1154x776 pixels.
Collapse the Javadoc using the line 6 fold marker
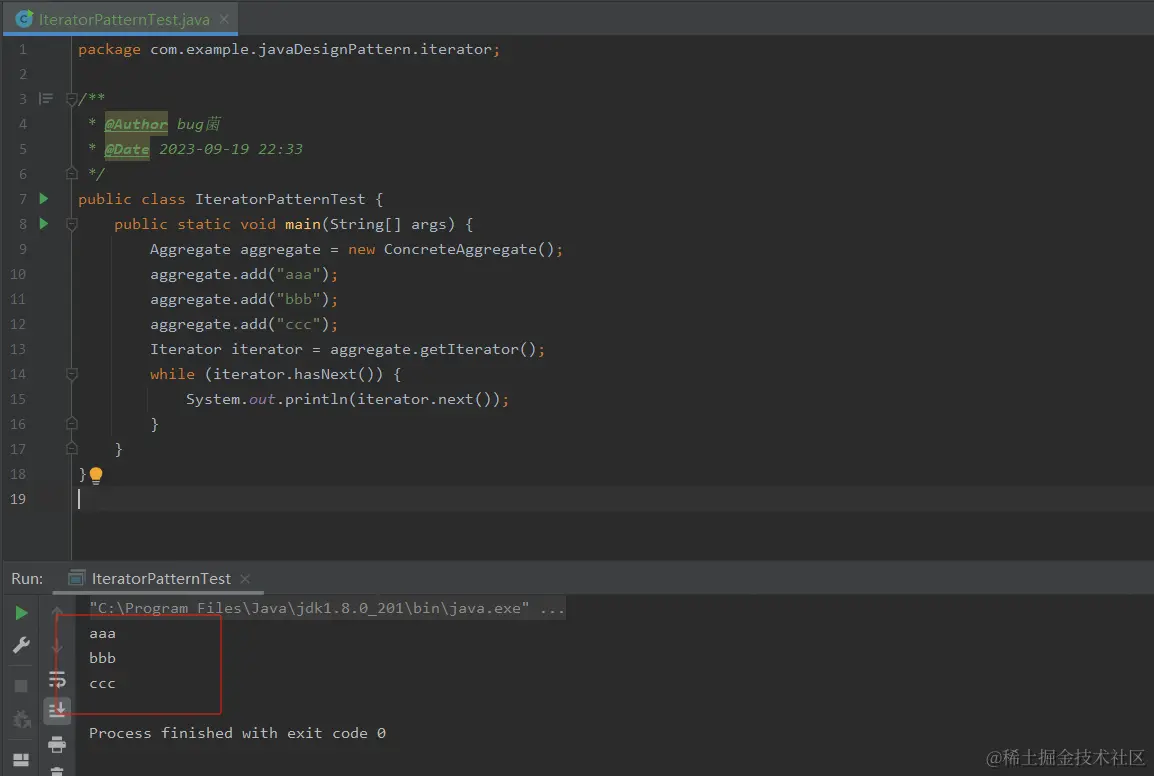(71, 174)
